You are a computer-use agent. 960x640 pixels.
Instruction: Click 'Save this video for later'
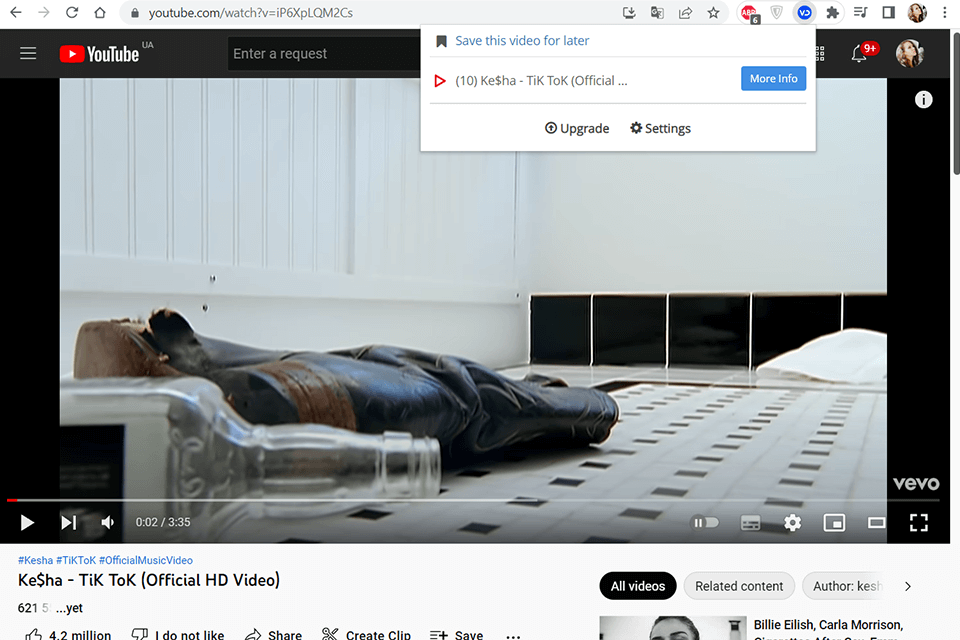click(x=522, y=40)
